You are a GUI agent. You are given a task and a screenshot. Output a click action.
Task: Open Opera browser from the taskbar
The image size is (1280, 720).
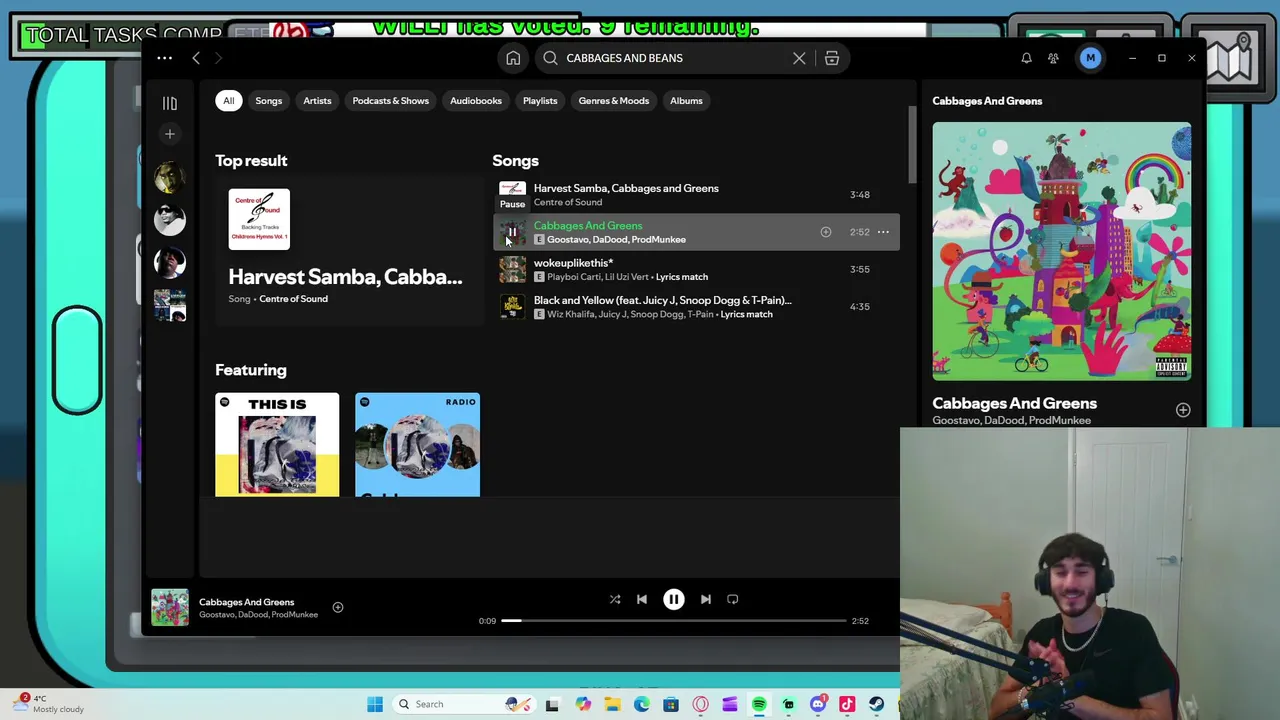(700, 704)
